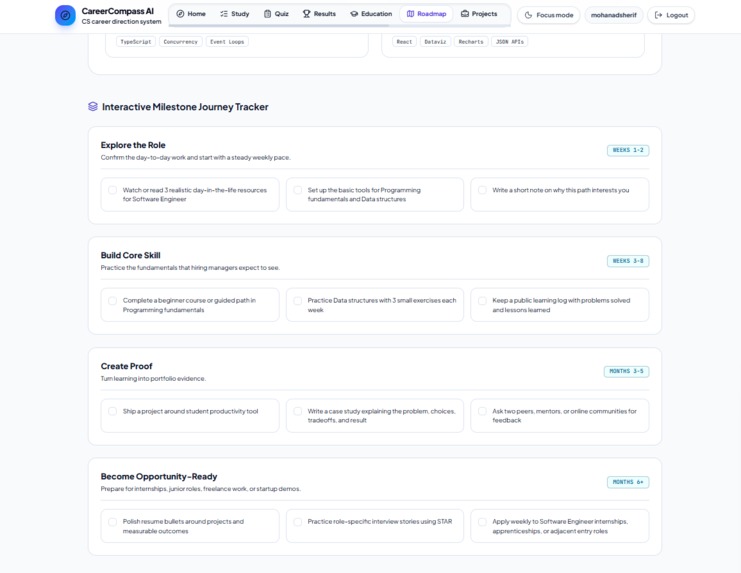Viewport: 741px width, 573px height.
Task: Open the Education tab
Action: (371, 14)
